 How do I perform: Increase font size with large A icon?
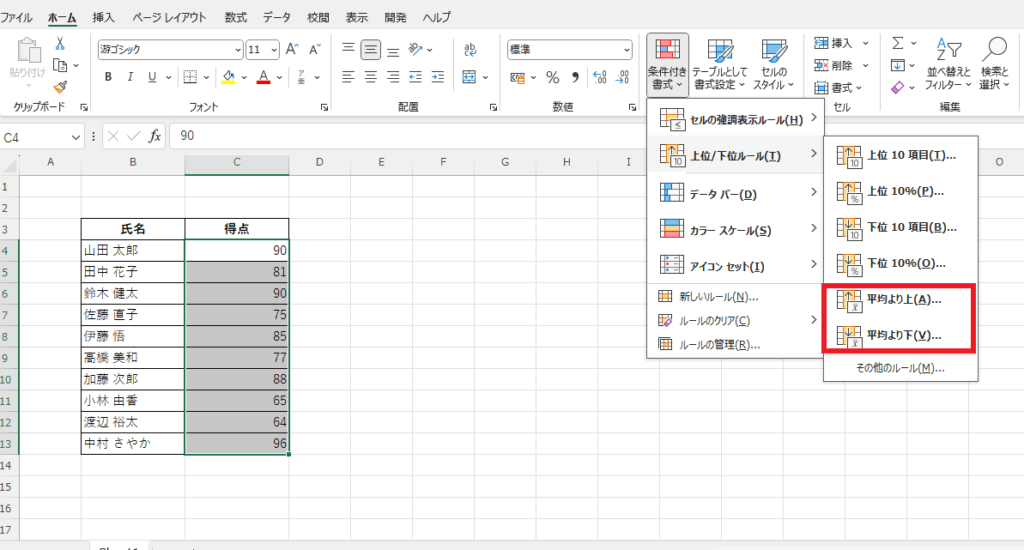[292, 49]
